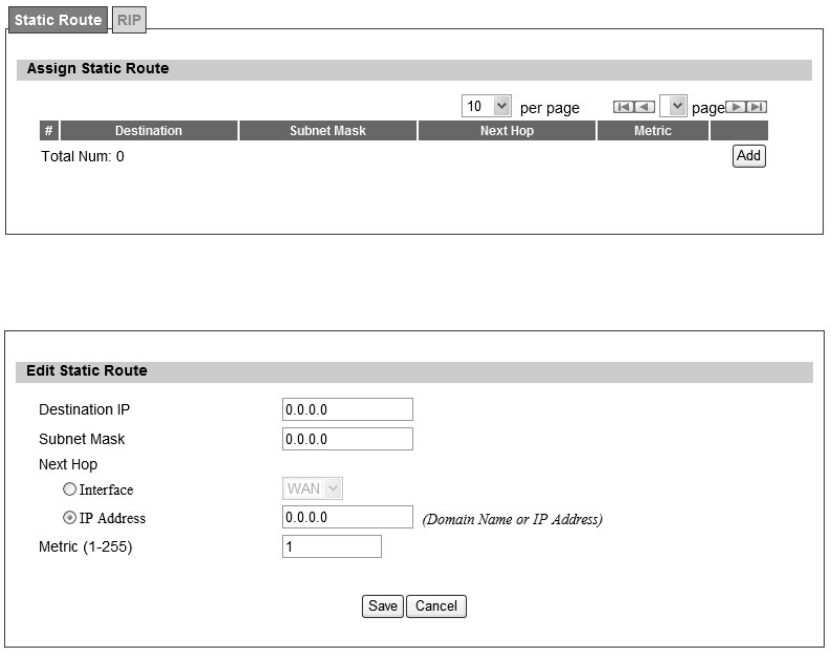Focus the Destination IP field
The height and width of the screenshot is (655, 831).
coord(348,410)
